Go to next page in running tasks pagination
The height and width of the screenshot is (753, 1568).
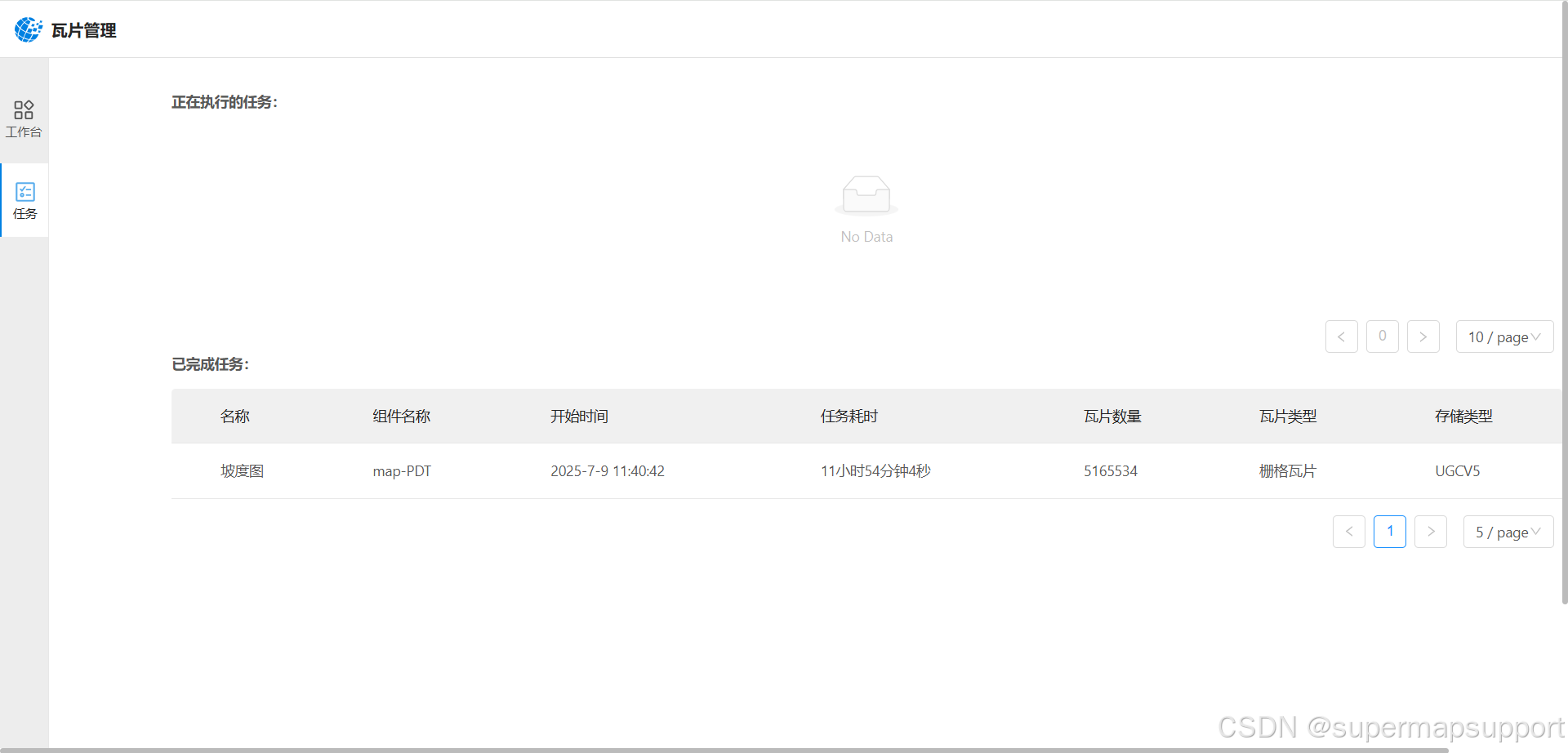(1423, 336)
